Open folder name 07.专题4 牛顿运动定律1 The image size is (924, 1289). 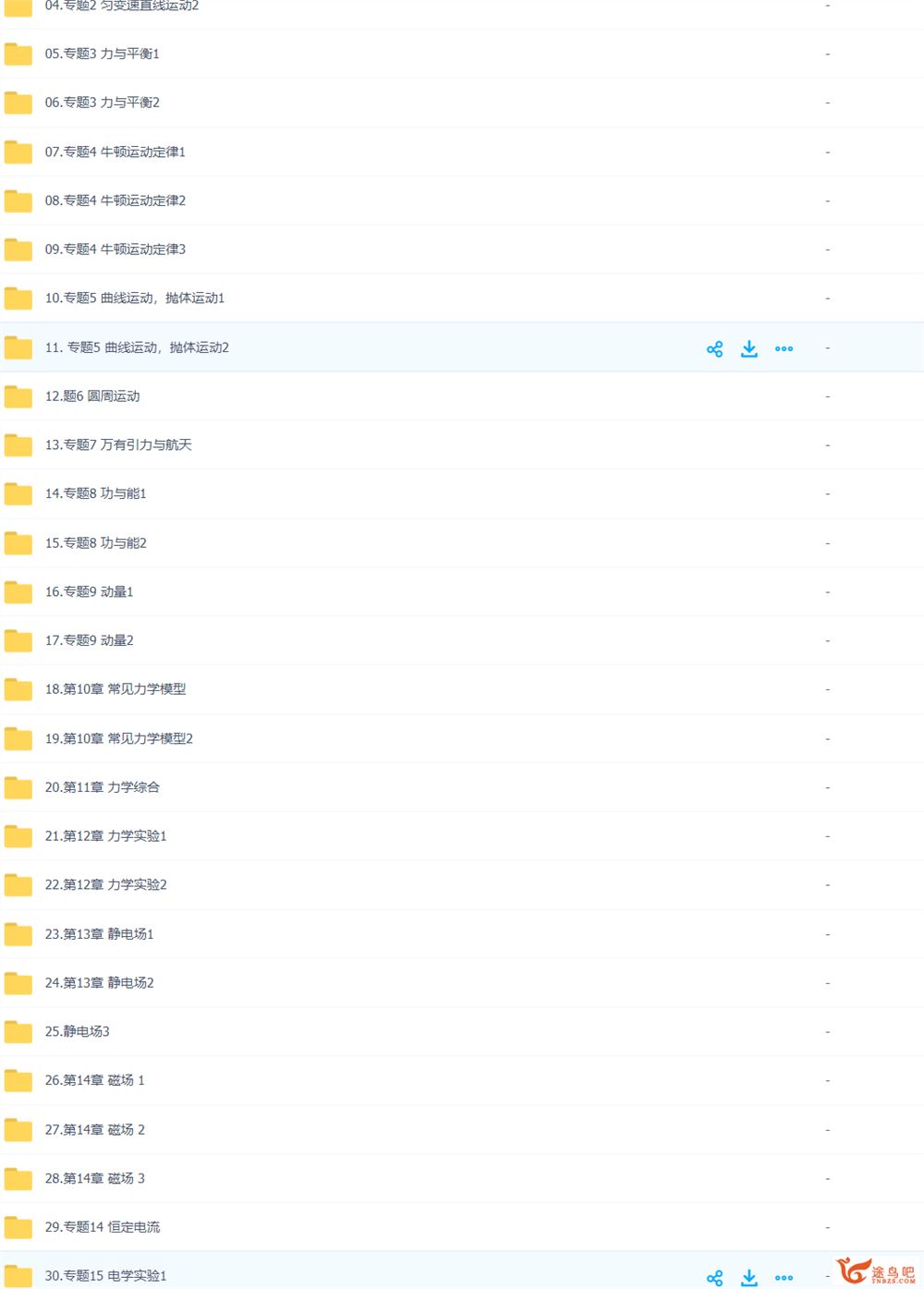pos(115,152)
